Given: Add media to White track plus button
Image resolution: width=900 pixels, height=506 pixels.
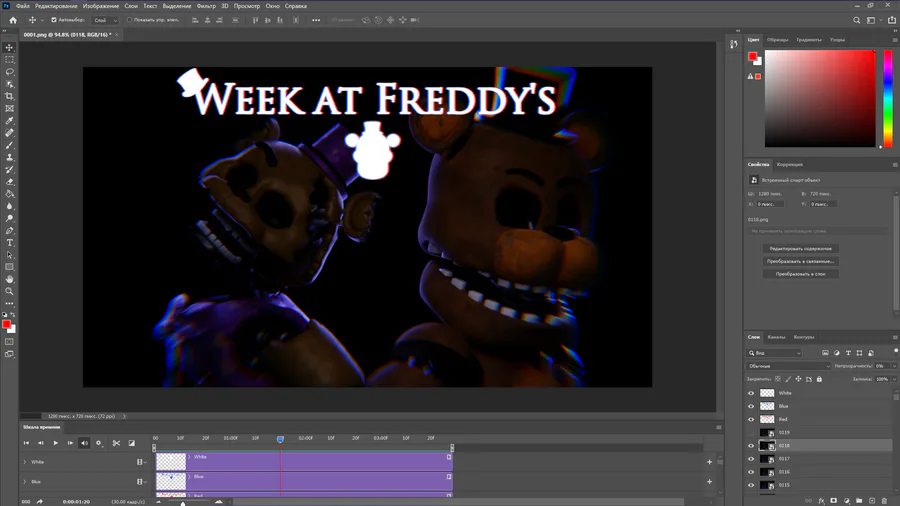Looking at the screenshot, I should (709, 462).
